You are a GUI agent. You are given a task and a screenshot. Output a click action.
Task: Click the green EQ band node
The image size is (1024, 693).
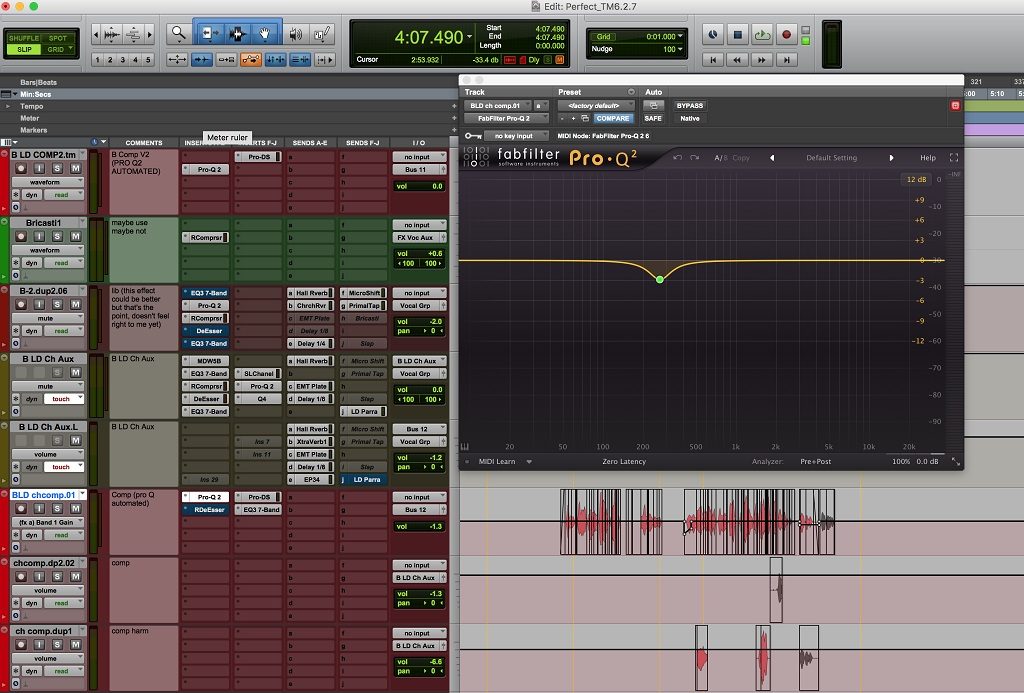(x=660, y=279)
